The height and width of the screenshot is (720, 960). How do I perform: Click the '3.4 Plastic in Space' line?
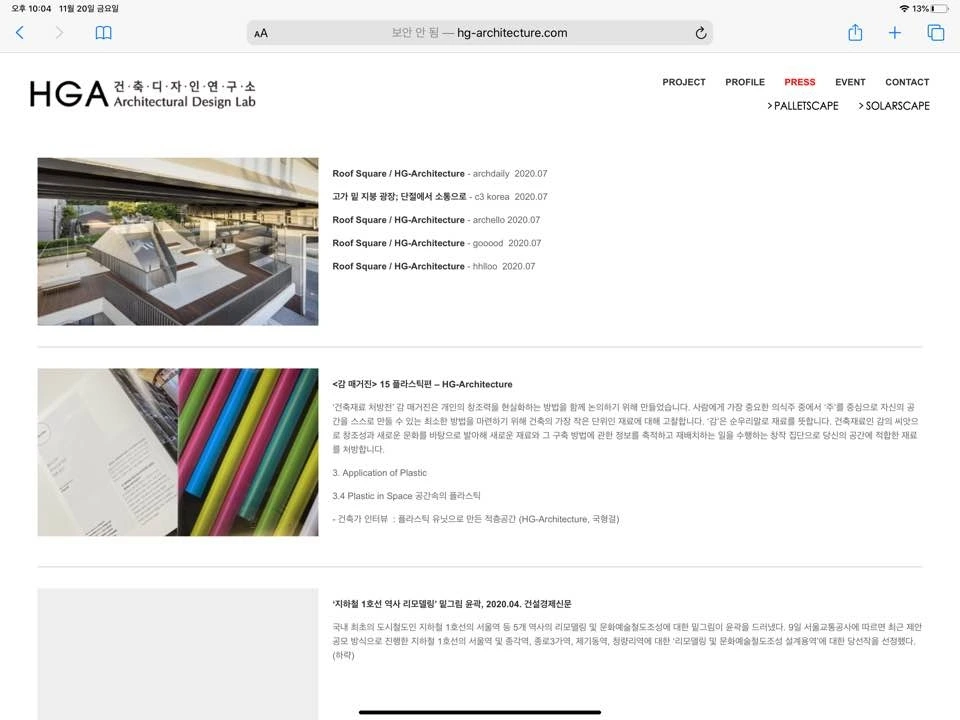[407, 496]
